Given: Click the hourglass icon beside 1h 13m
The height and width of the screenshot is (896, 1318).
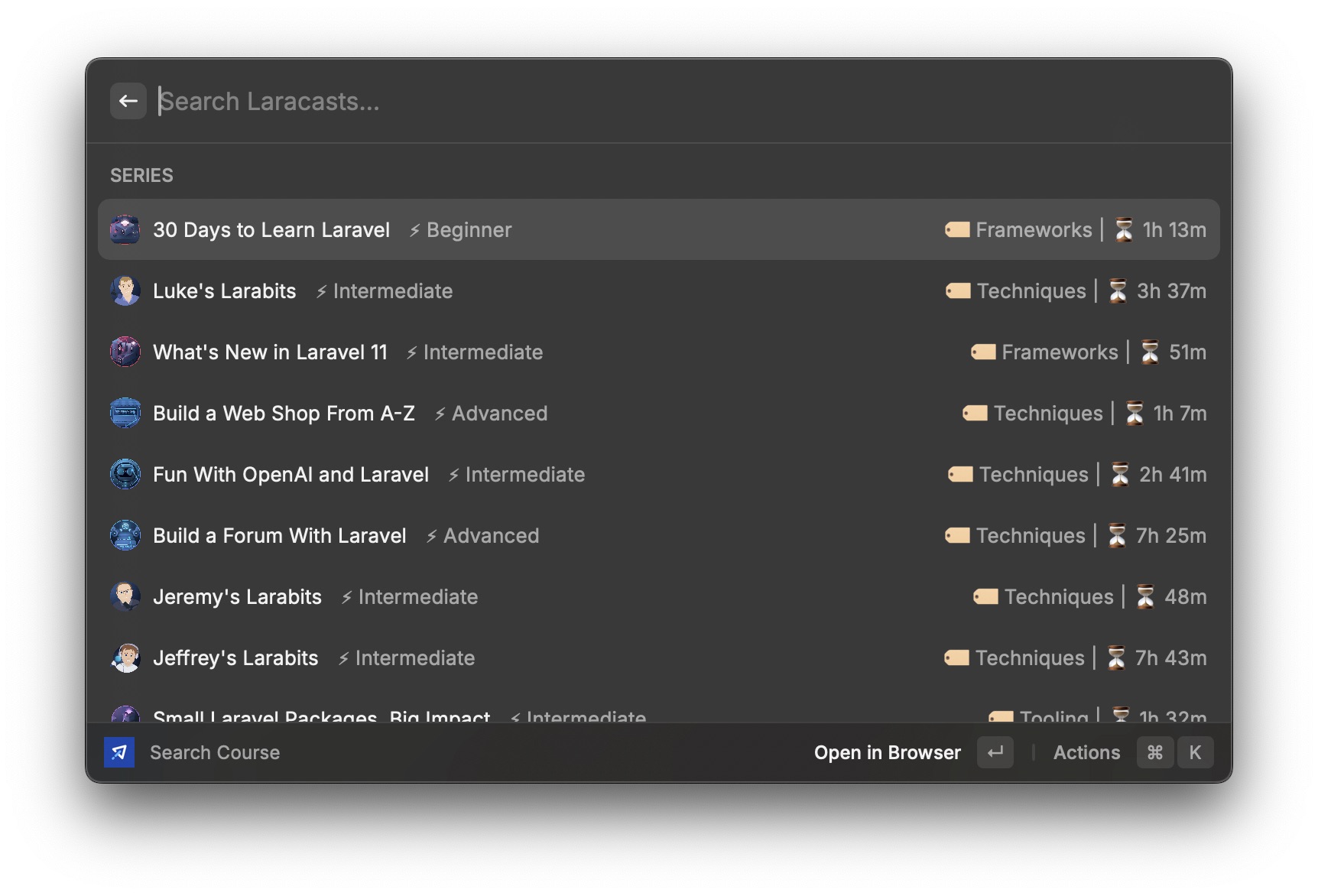Looking at the screenshot, I should coord(1124,229).
